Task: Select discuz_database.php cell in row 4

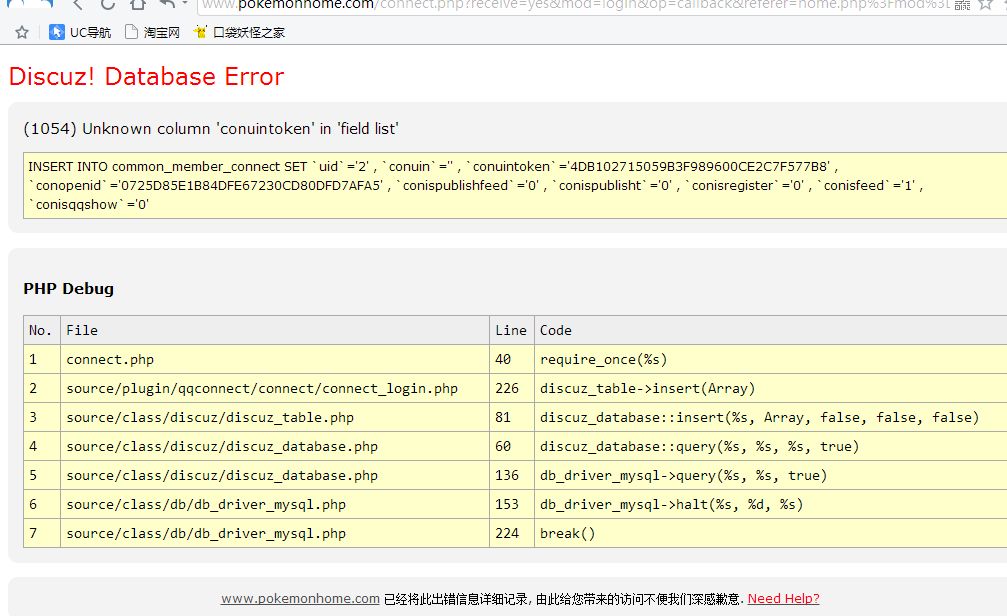Action: pyautogui.click(x=275, y=446)
